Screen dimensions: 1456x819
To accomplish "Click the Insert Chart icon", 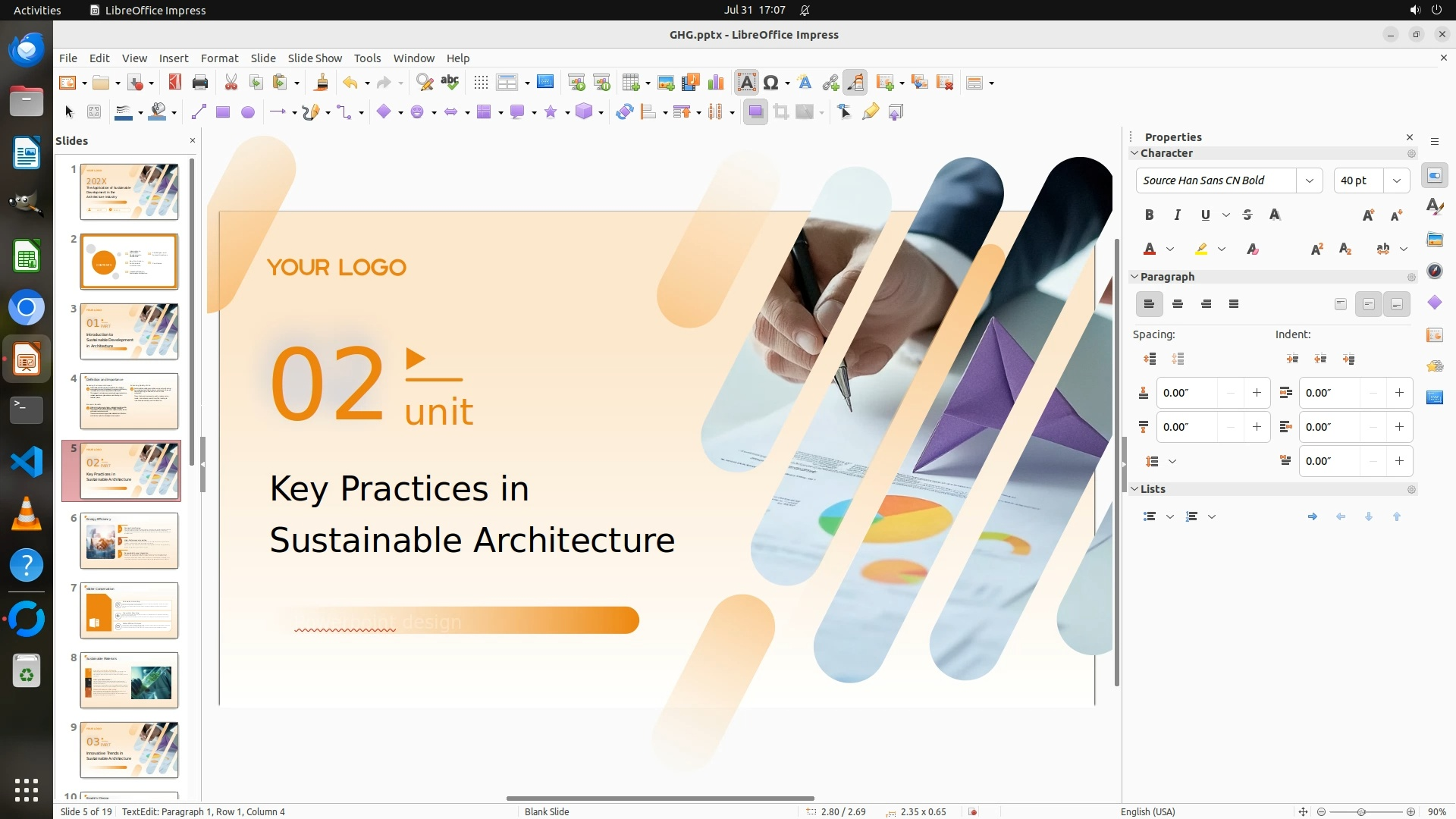I will click(715, 83).
